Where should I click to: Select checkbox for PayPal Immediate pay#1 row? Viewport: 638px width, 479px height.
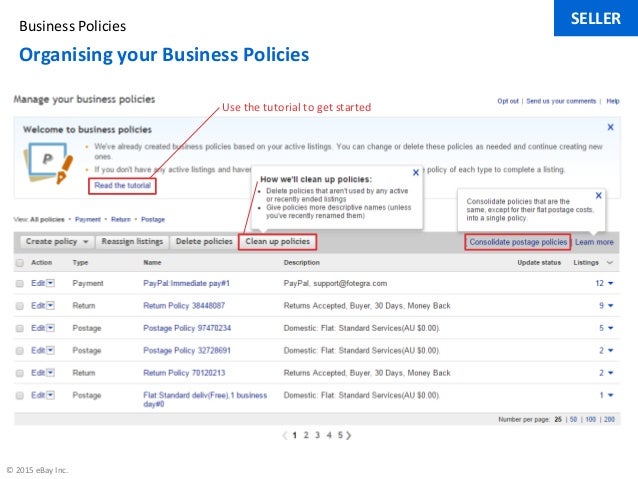coord(20,284)
